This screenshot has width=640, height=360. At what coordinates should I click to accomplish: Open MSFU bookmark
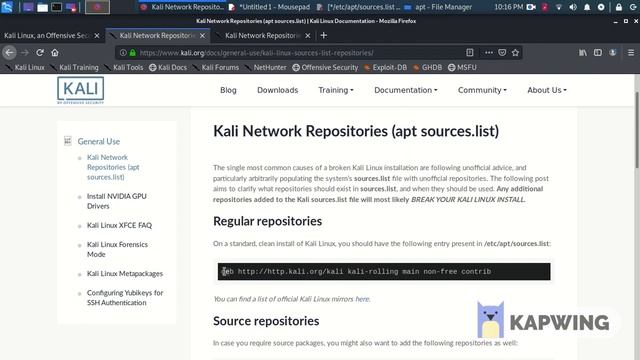point(462,67)
